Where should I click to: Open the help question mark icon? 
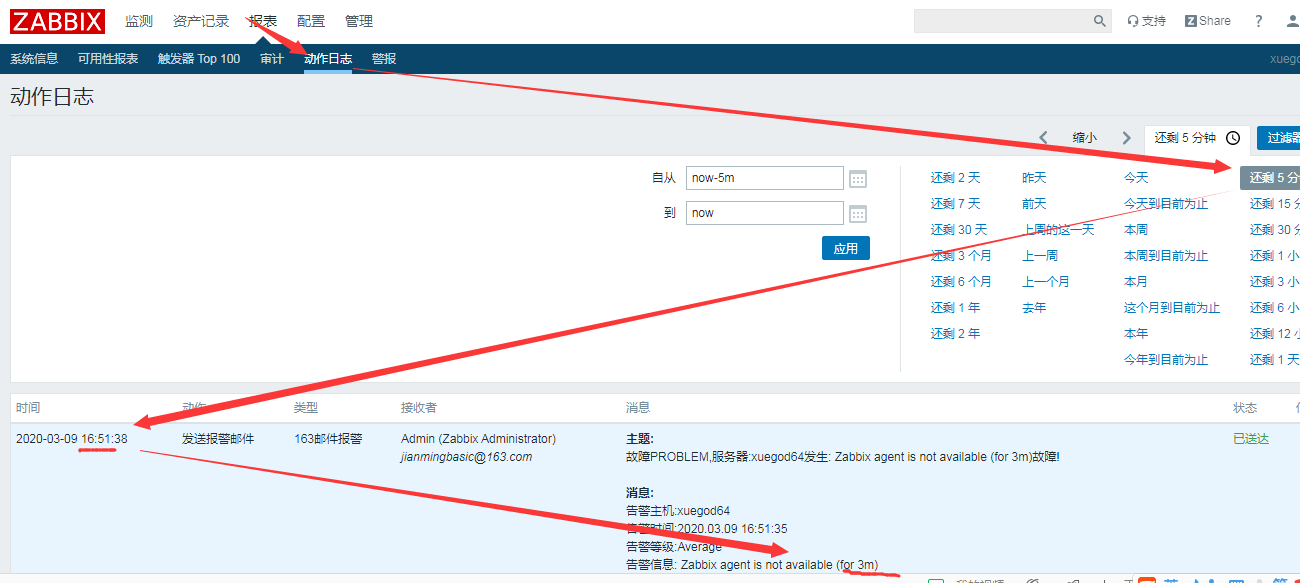click(x=1258, y=21)
